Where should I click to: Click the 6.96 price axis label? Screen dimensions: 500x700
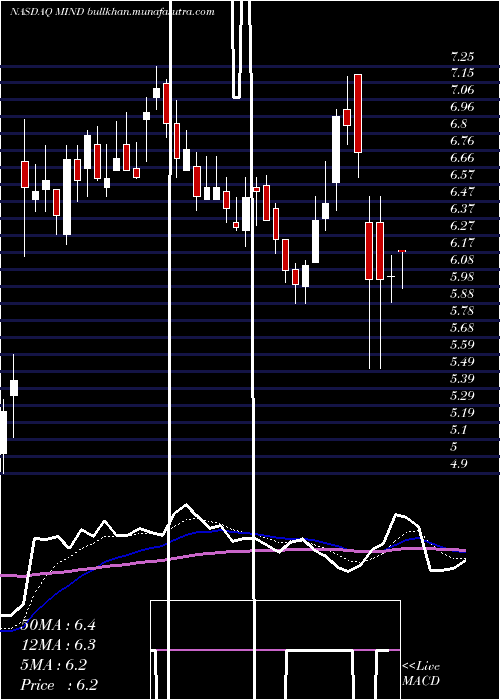pos(462,107)
